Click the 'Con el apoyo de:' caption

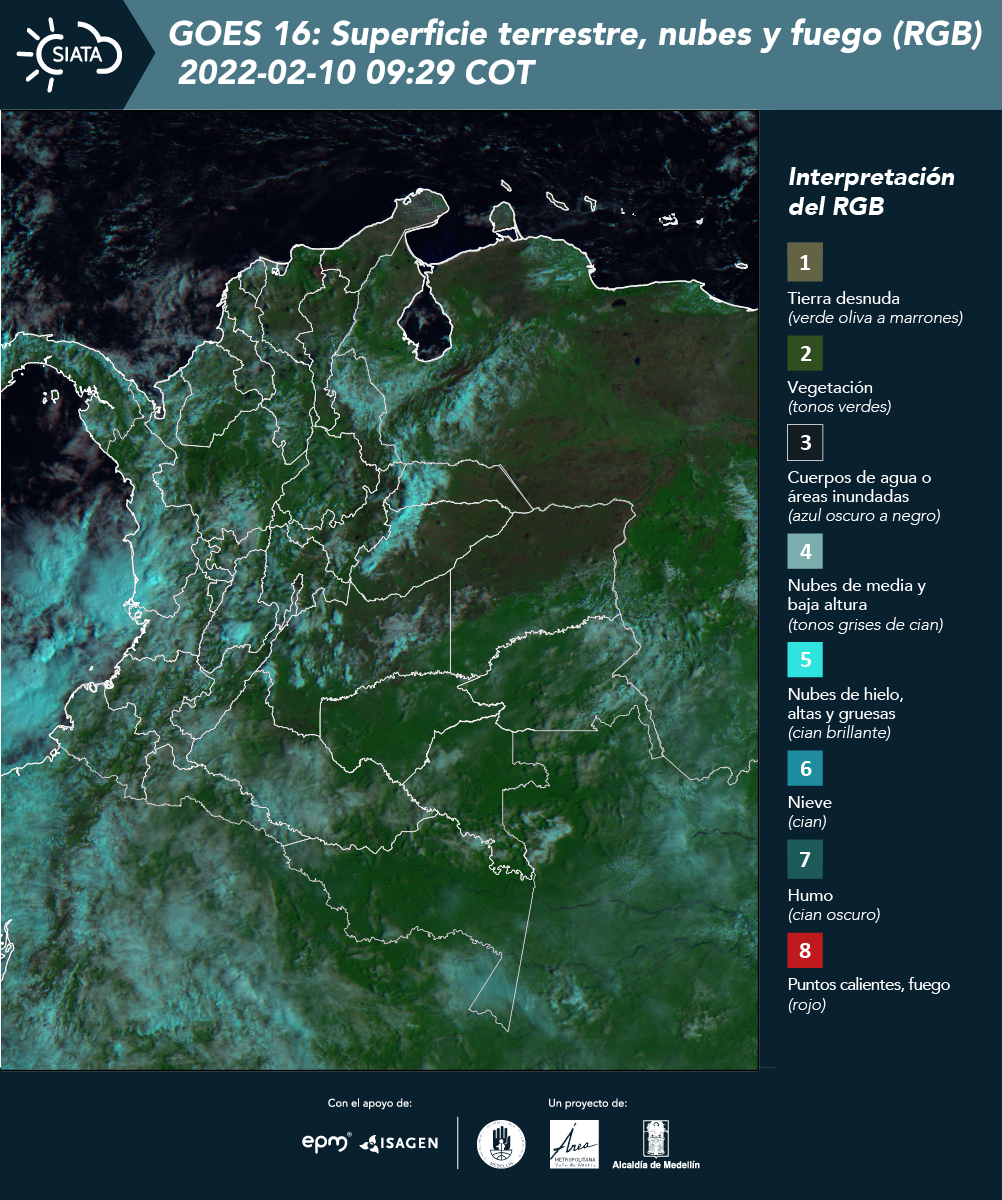click(370, 1103)
